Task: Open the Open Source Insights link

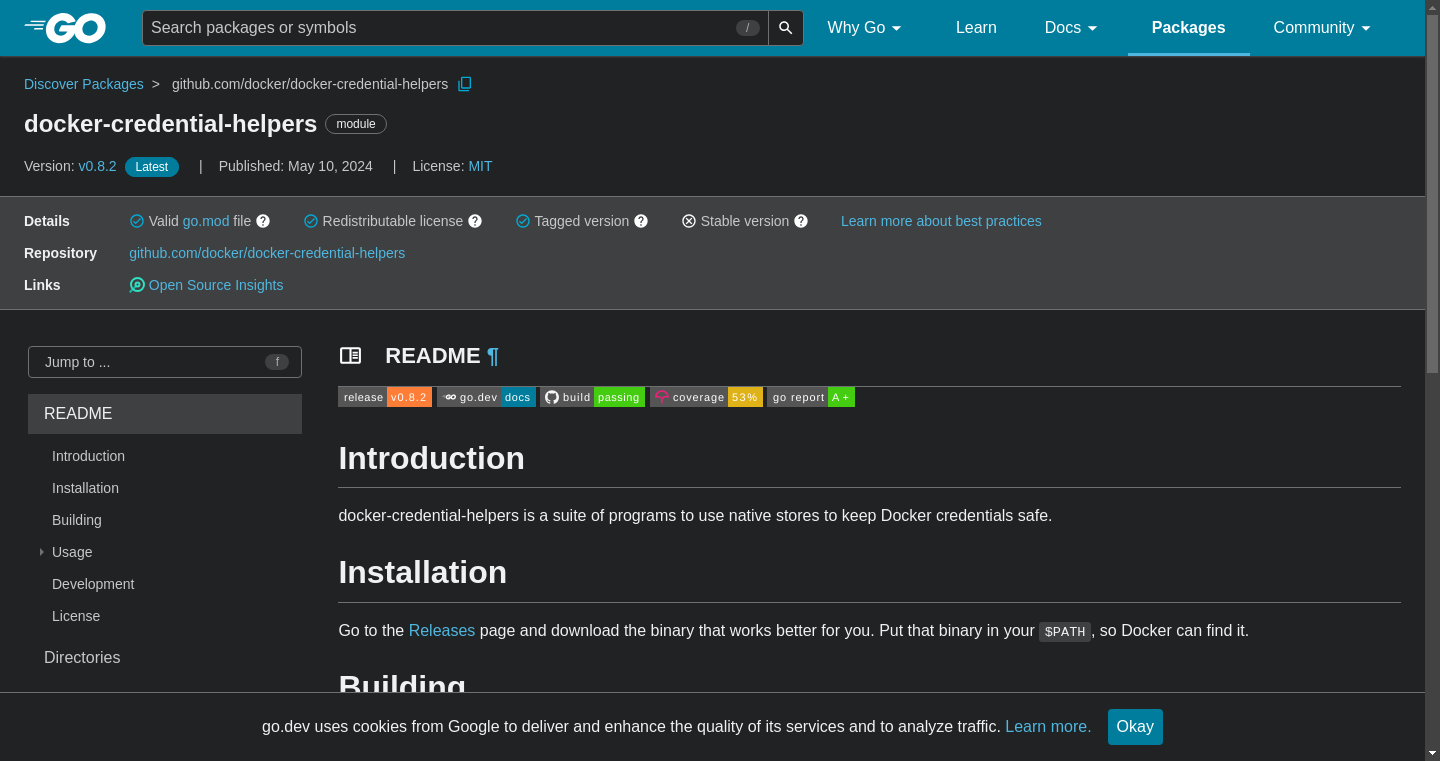Action: [216, 285]
